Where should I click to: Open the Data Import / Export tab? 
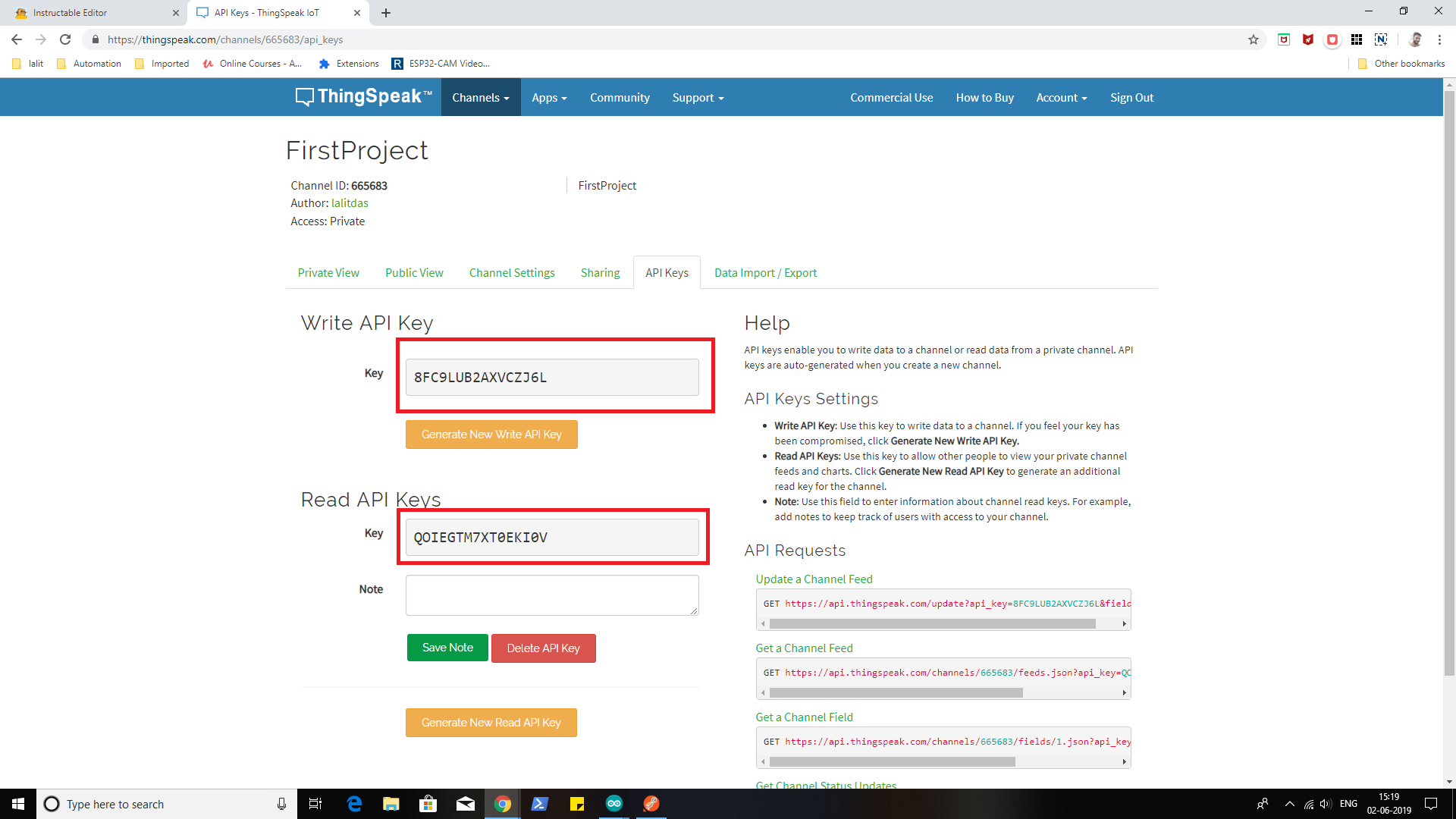click(x=765, y=272)
